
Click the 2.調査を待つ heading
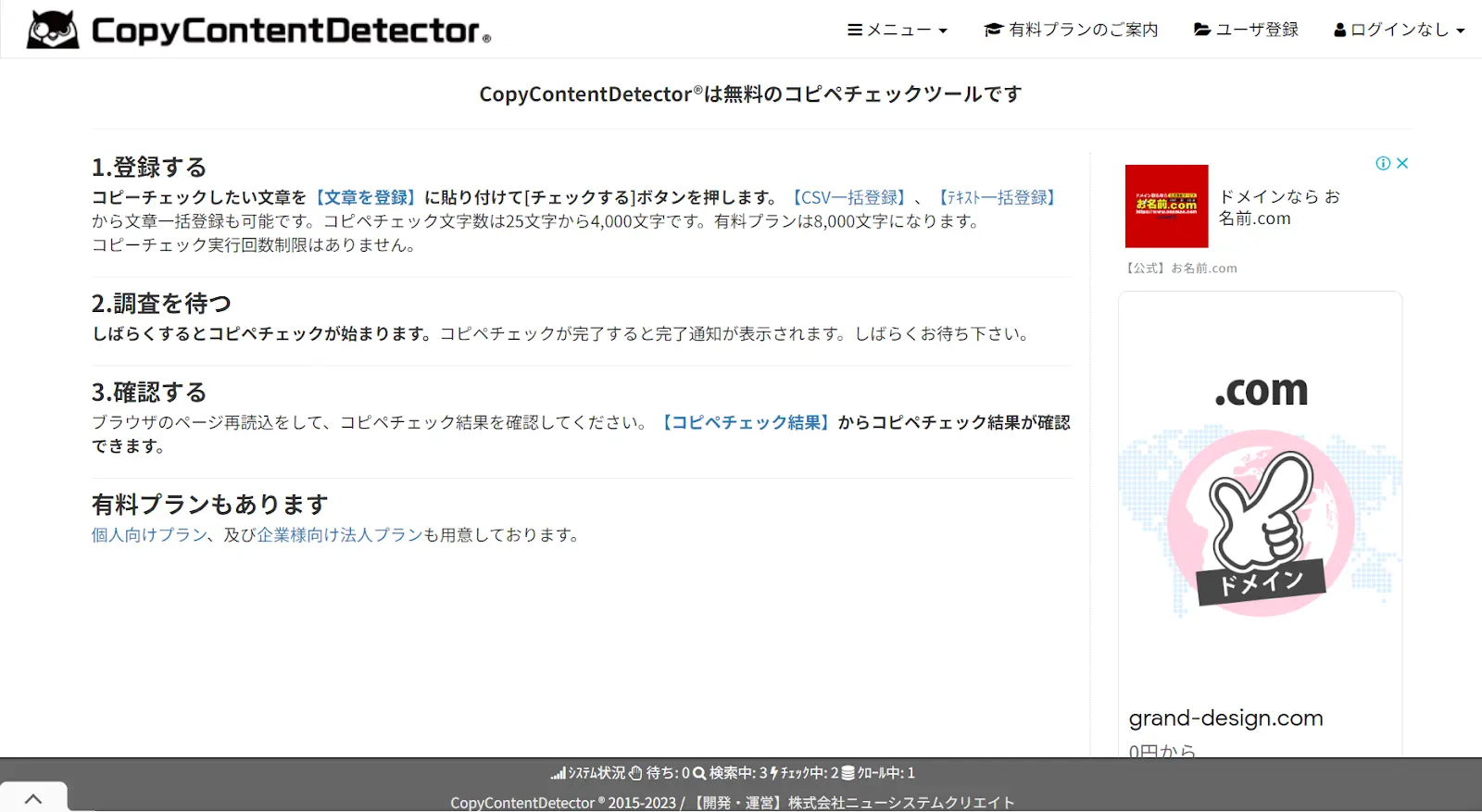(x=161, y=303)
